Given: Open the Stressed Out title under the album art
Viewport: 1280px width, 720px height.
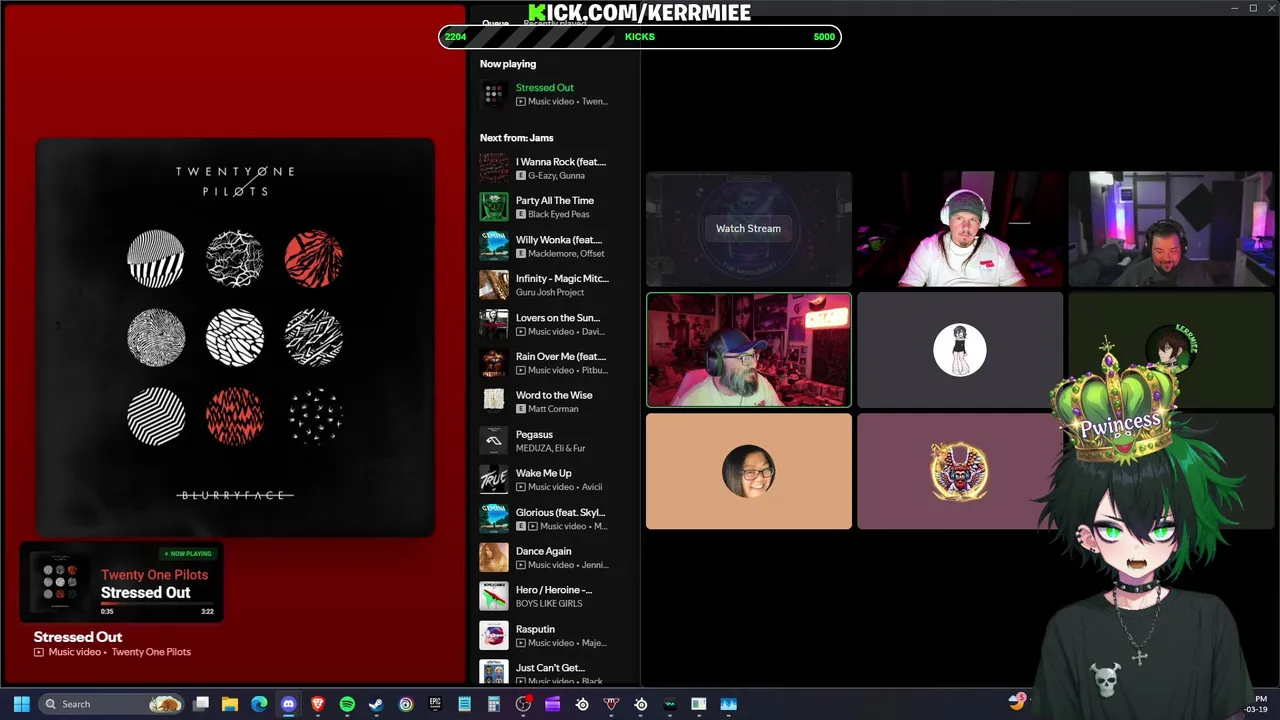Looking at the screenshot, I should (78, 637).
